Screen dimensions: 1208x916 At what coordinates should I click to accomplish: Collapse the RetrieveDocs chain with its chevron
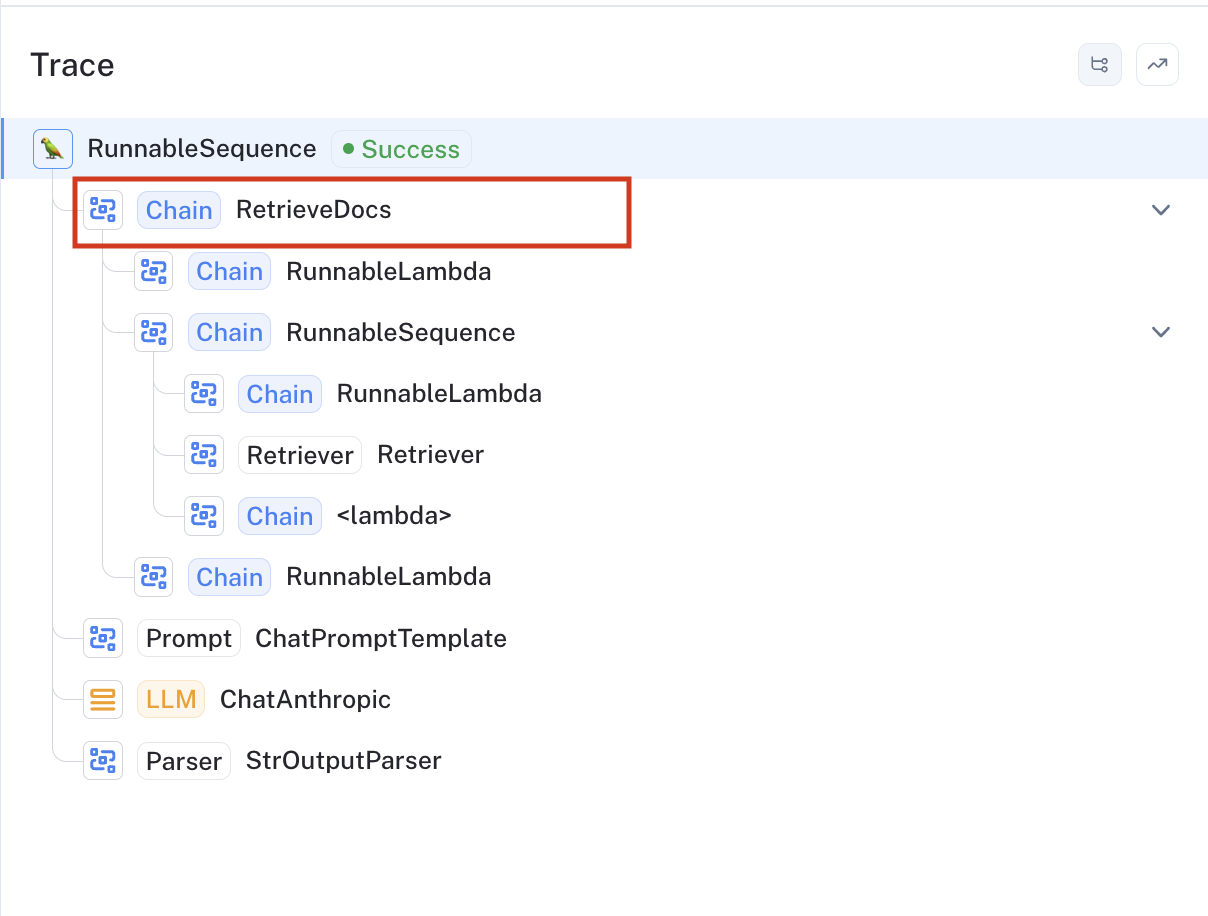click(x=1161, y=210)
